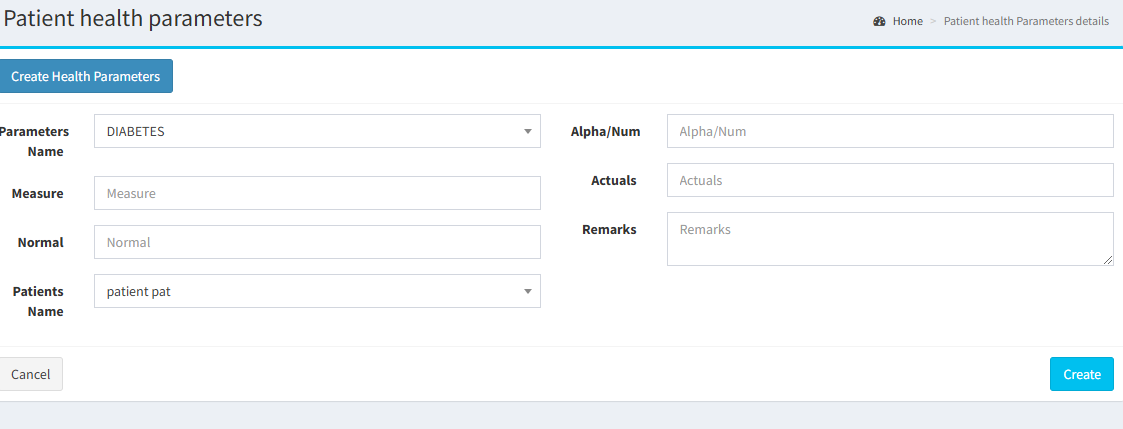Expand the DIABETES dropdown arrow
This screenshot has height=429, width=1123.
click(x=528, y=132)
